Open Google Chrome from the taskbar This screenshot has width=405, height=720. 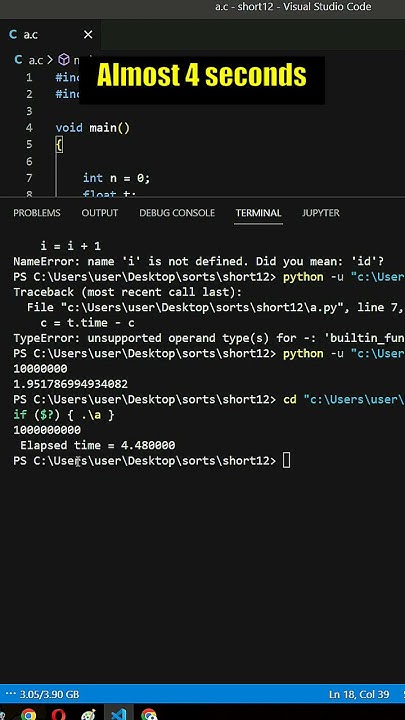pos(28,714)
